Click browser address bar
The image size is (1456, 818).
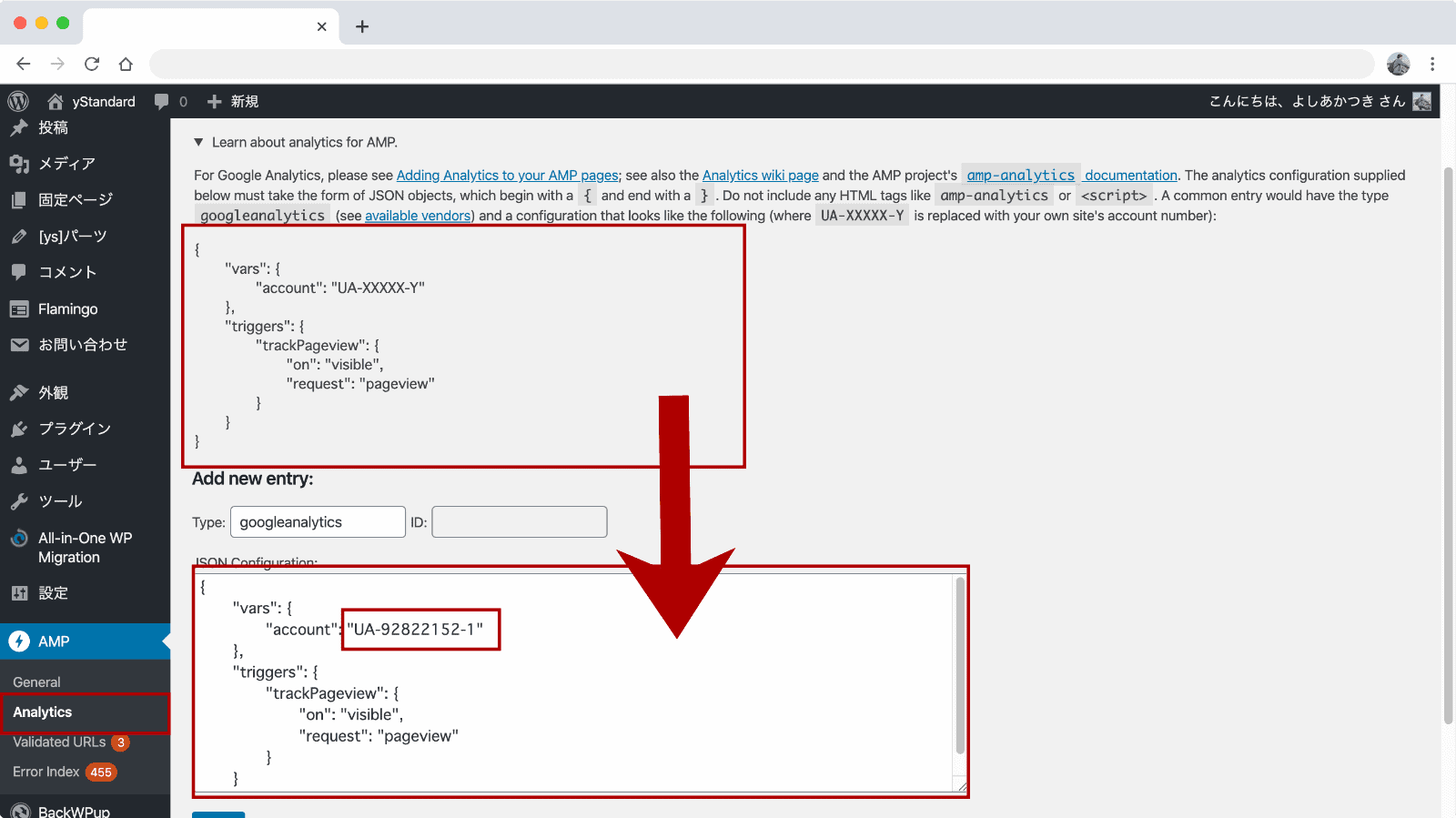pos(762,64)
